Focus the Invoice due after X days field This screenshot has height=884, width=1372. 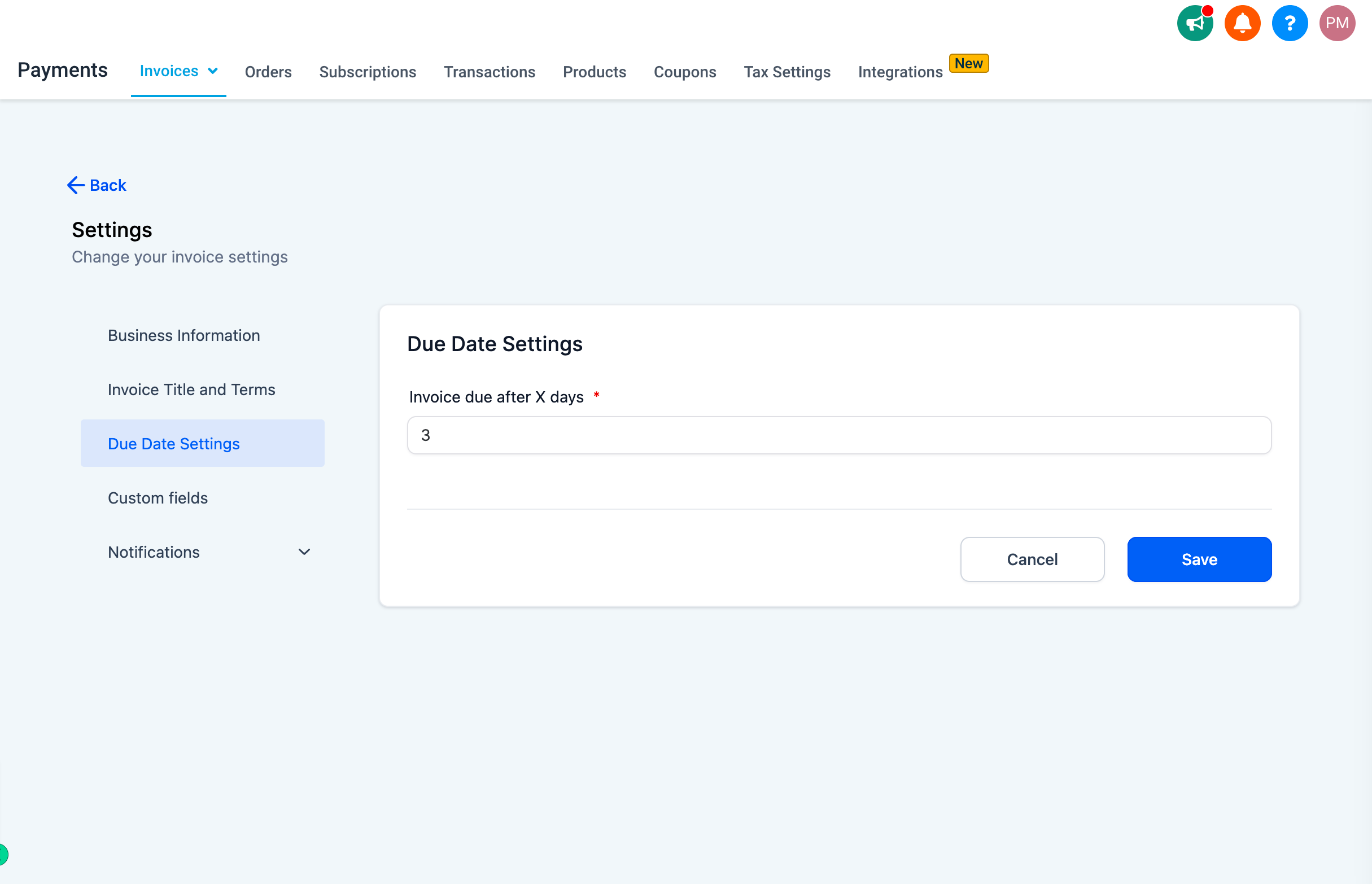pos(839,435)
